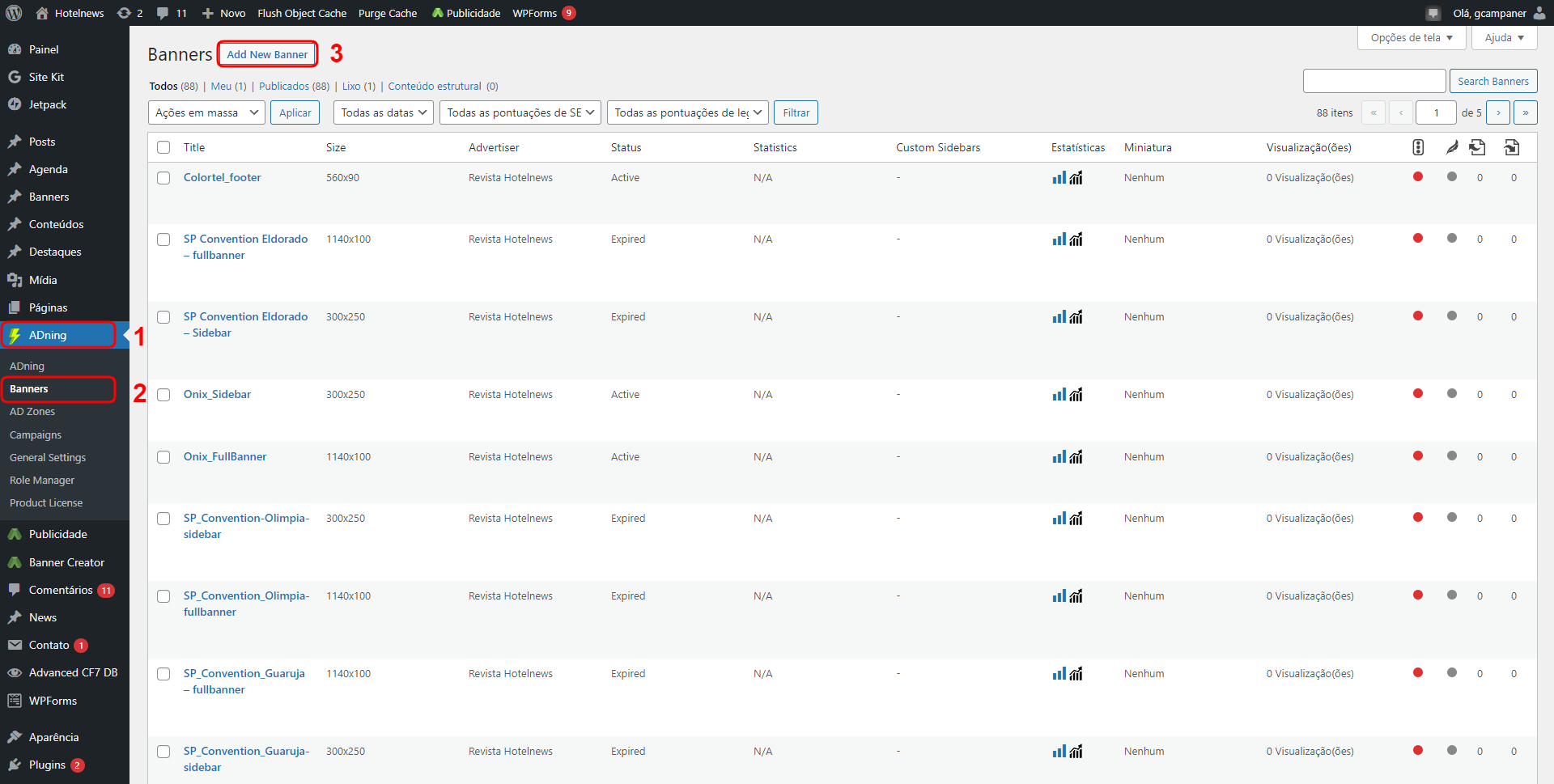Click the Mídia icon in sidebar menu
Image resolution: width=1554 pixels, height=784 pixels.
pos(15,280)
